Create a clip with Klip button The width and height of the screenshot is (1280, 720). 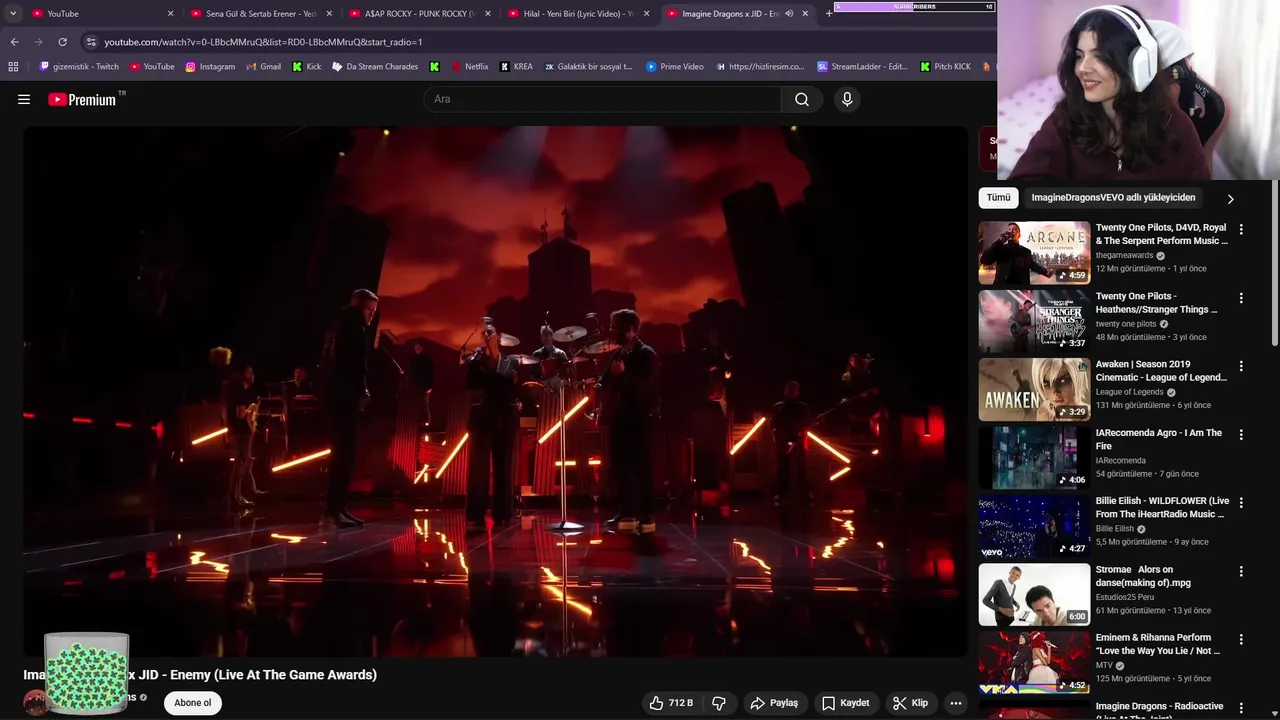(910, 703)
